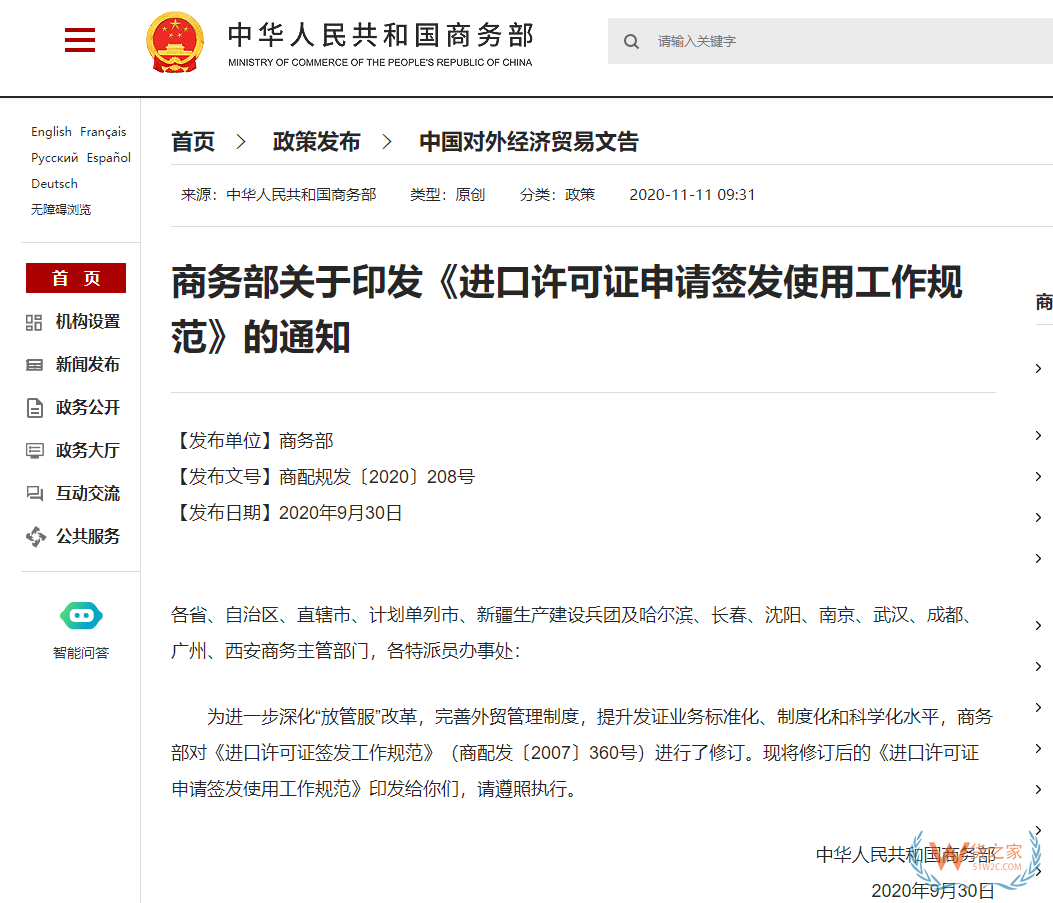1053x903 pixels.
Task: Select the highlighted 首页 menu item
Action: point(75,278)
